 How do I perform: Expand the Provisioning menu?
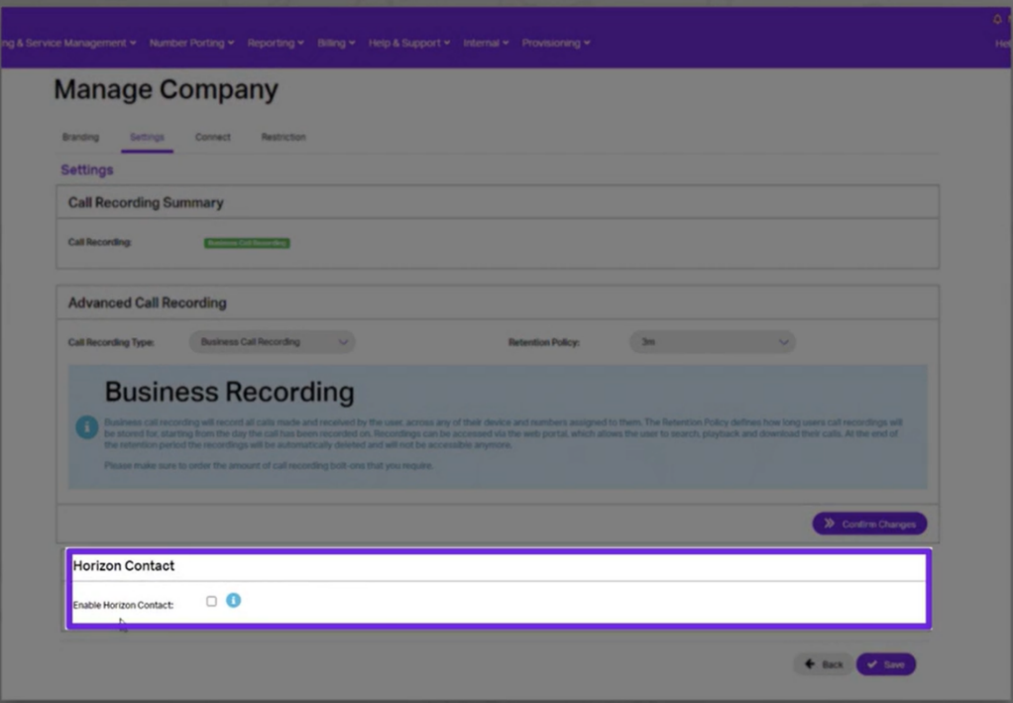[x=556, y=43]
